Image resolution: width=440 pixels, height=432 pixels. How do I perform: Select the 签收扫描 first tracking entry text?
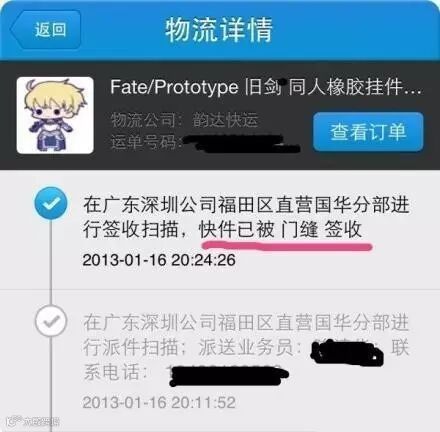click(246, 217)
